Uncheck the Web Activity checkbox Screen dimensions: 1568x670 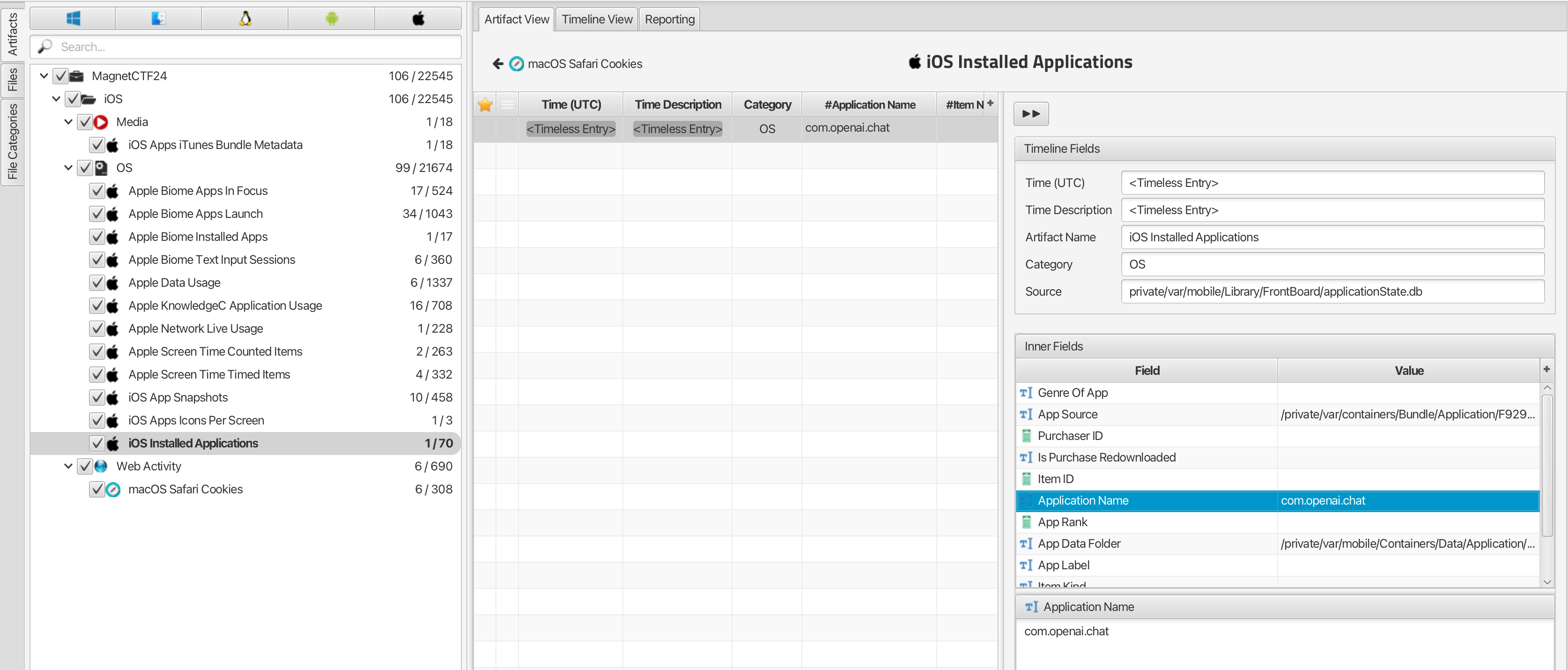(x=85, y=466)
